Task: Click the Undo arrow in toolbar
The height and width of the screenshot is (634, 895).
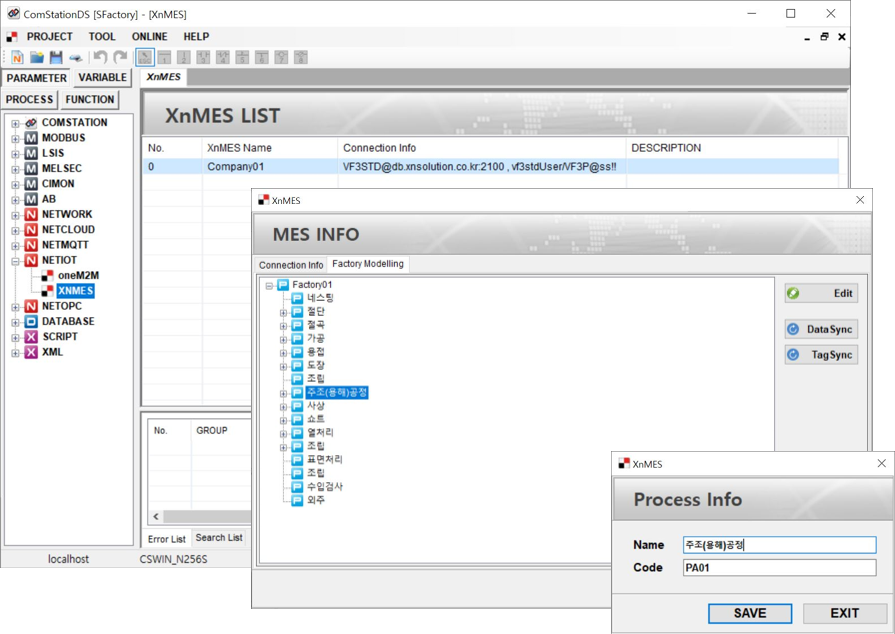Action: (x=100, y=58)
